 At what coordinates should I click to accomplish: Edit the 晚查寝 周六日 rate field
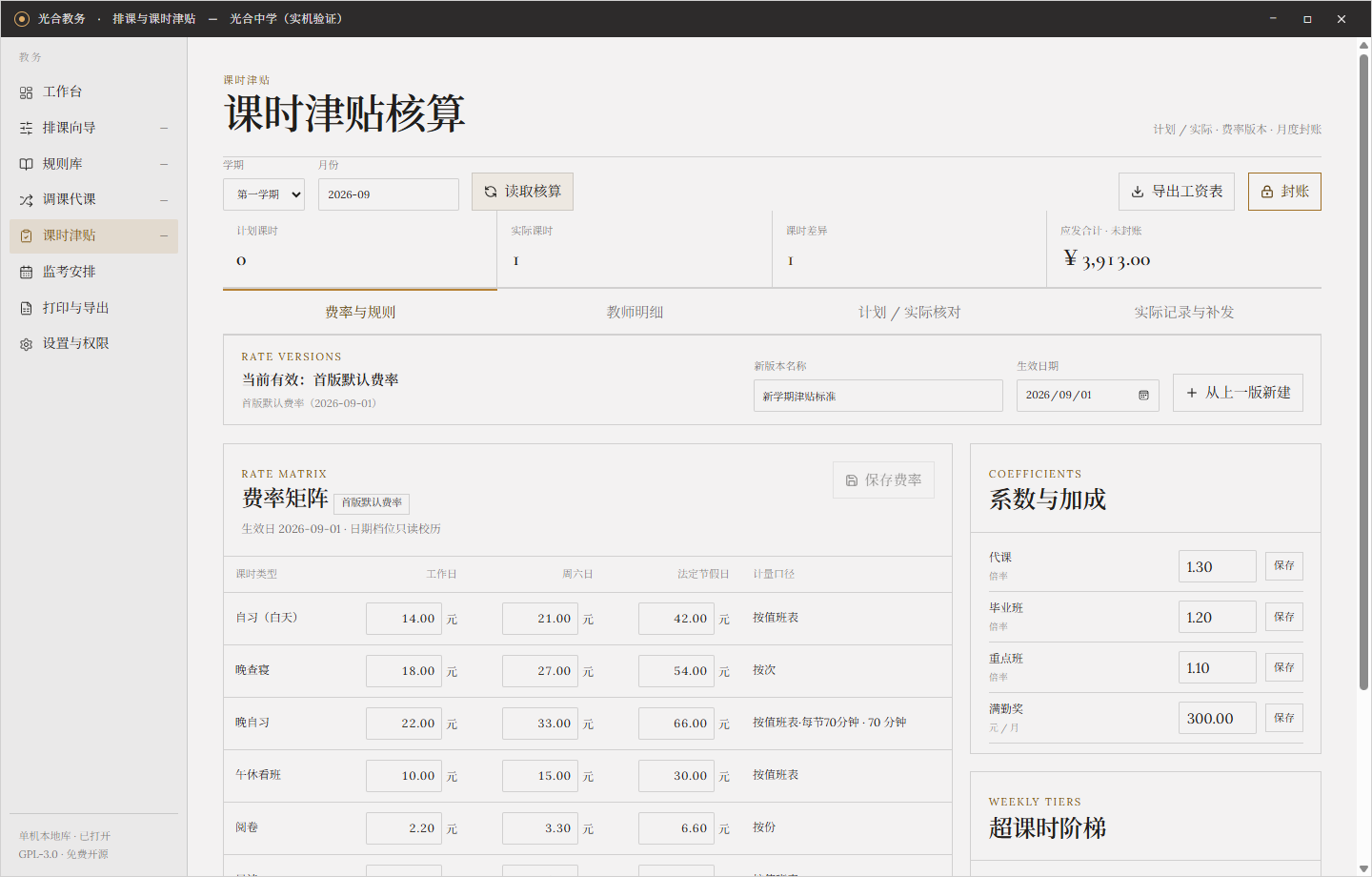tap(540, 671)
